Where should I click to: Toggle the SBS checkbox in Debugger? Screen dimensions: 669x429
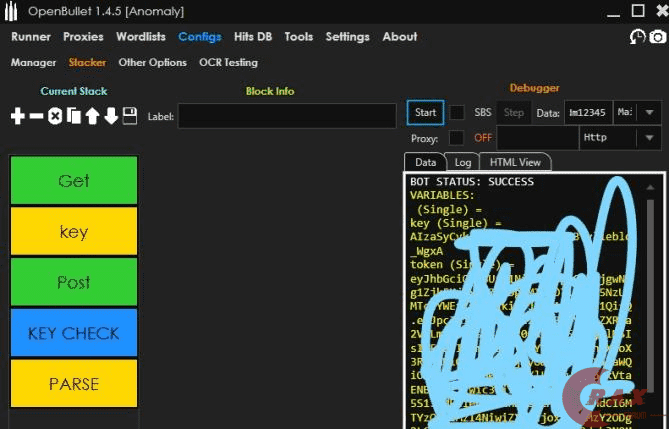point(457,112)
